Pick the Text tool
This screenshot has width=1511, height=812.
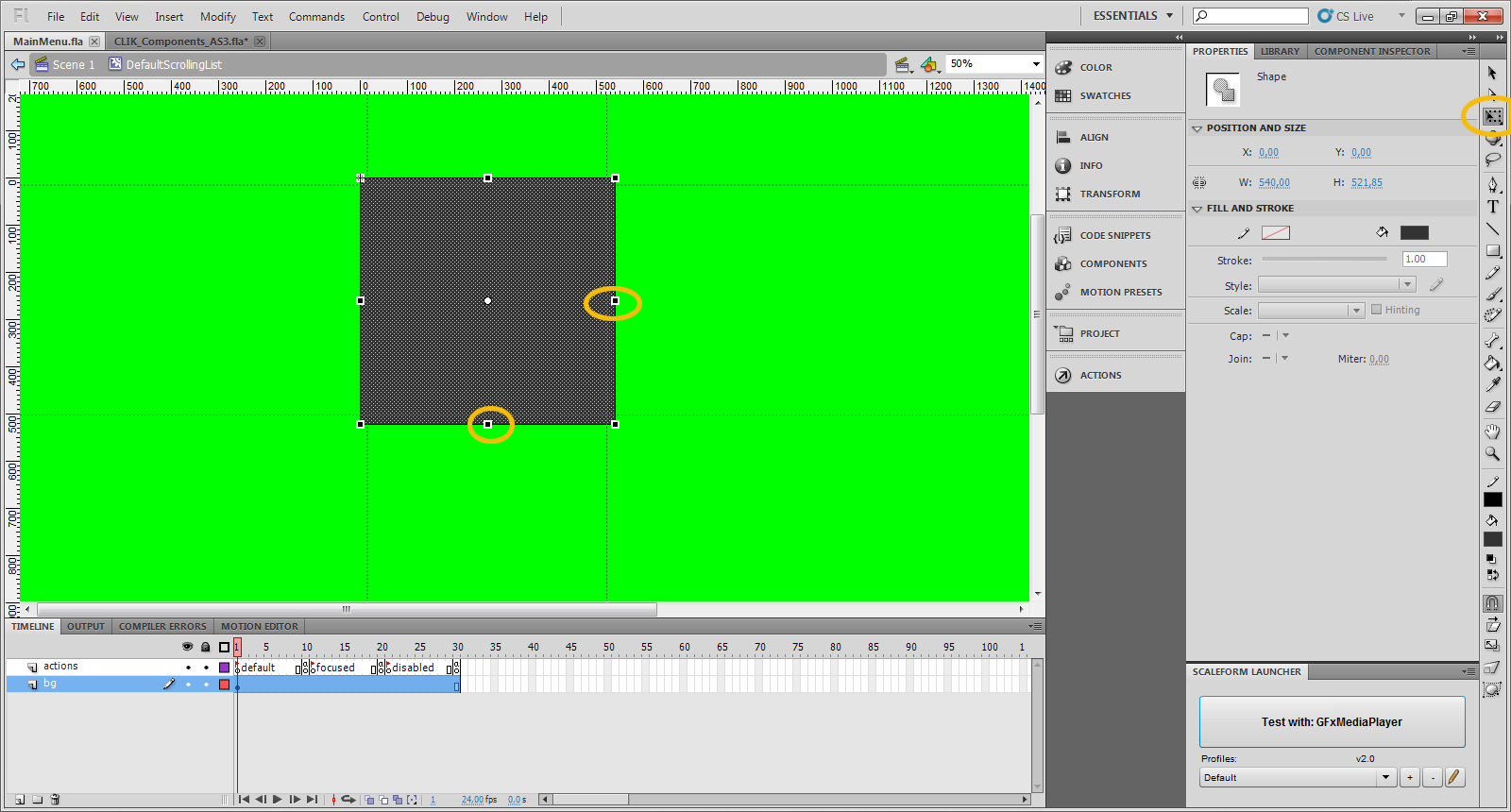(1492, 207)
